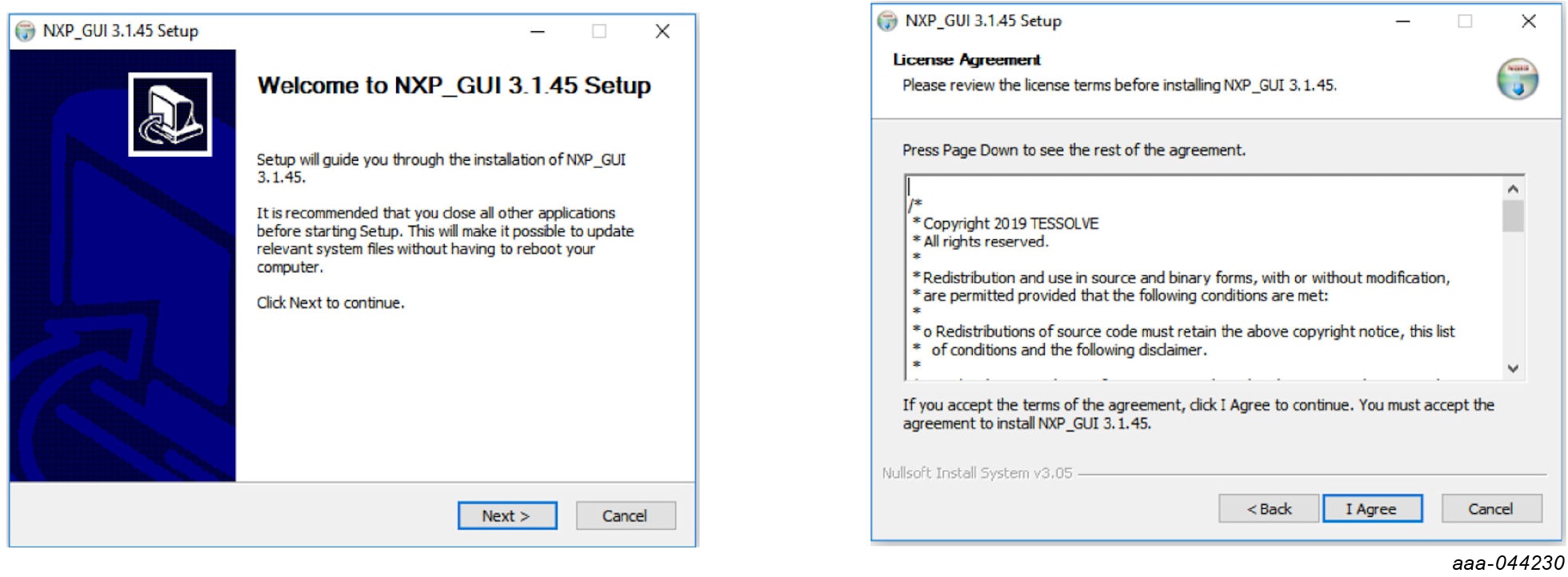
Task: Cancel the setup on the License Agreement page
Action: pos(1490,509)
